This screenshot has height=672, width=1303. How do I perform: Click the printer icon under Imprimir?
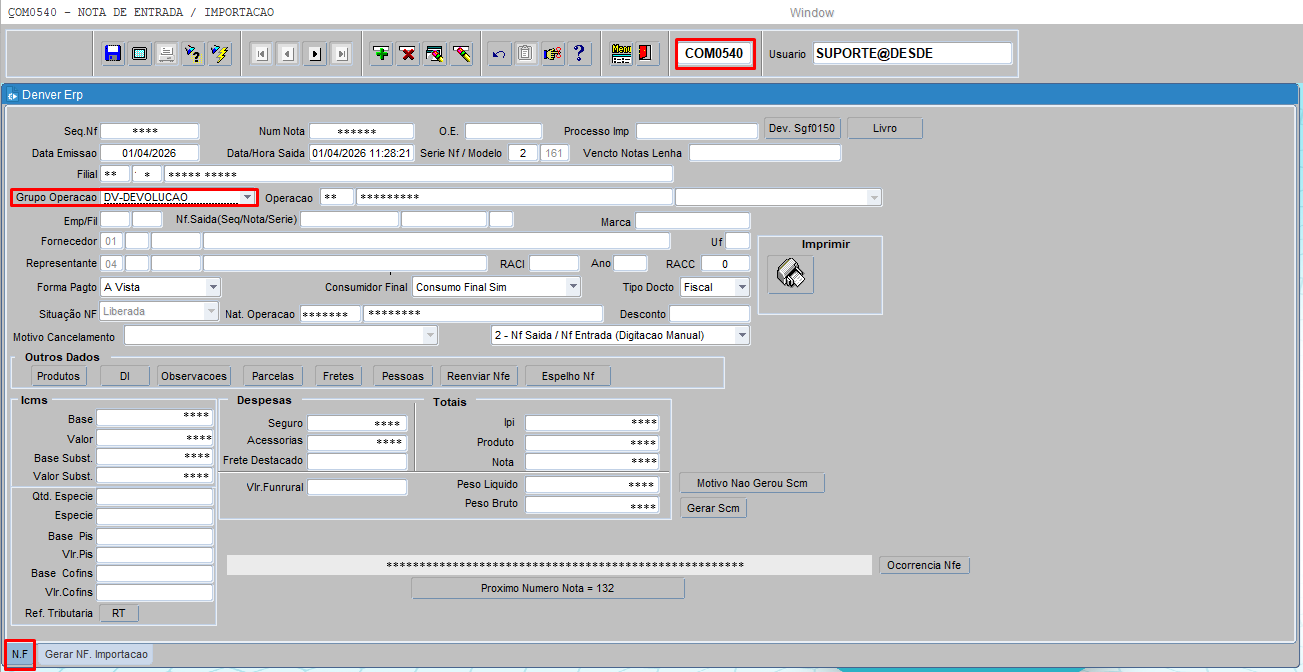point(791,274)
